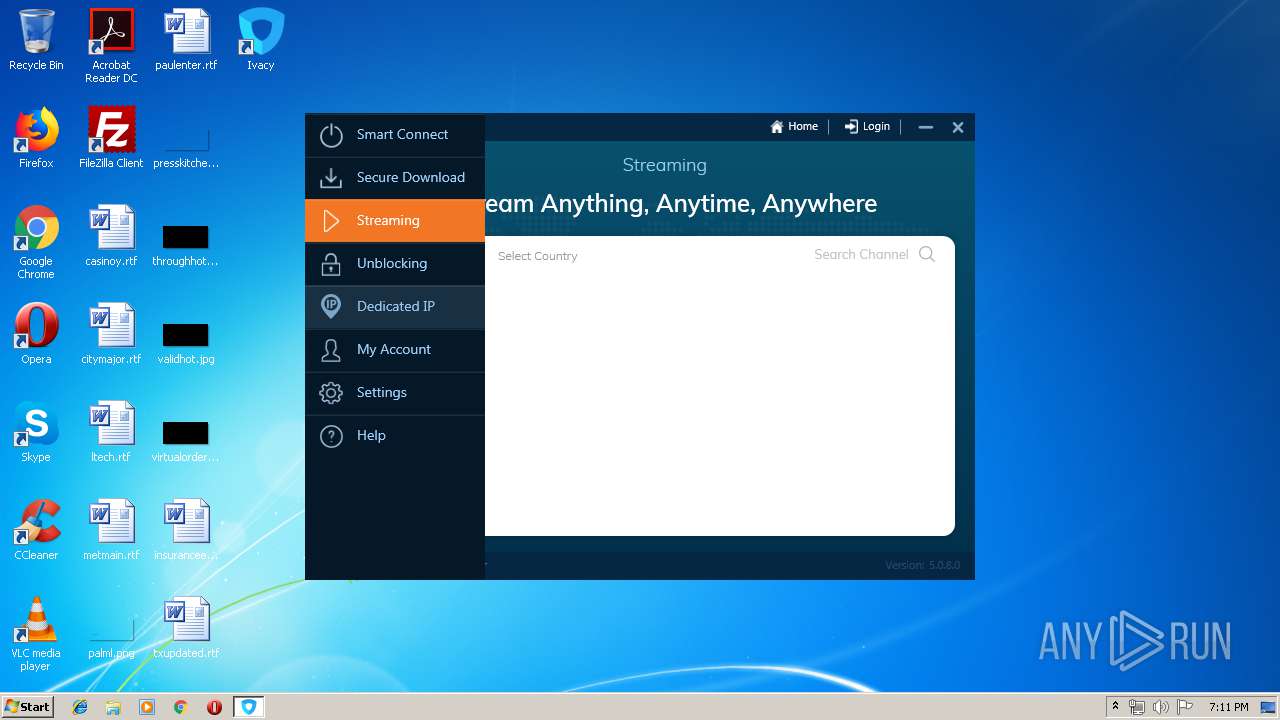This screenshot has width=1280, height=720.
Task: Close the Ivacy window
Action: tap(958, 127)
